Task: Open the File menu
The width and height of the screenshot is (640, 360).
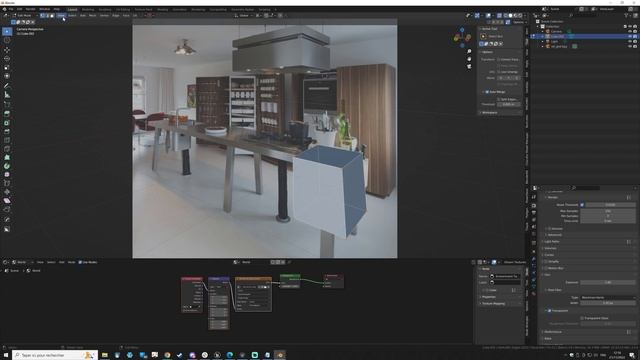Action: pos(11,9)
